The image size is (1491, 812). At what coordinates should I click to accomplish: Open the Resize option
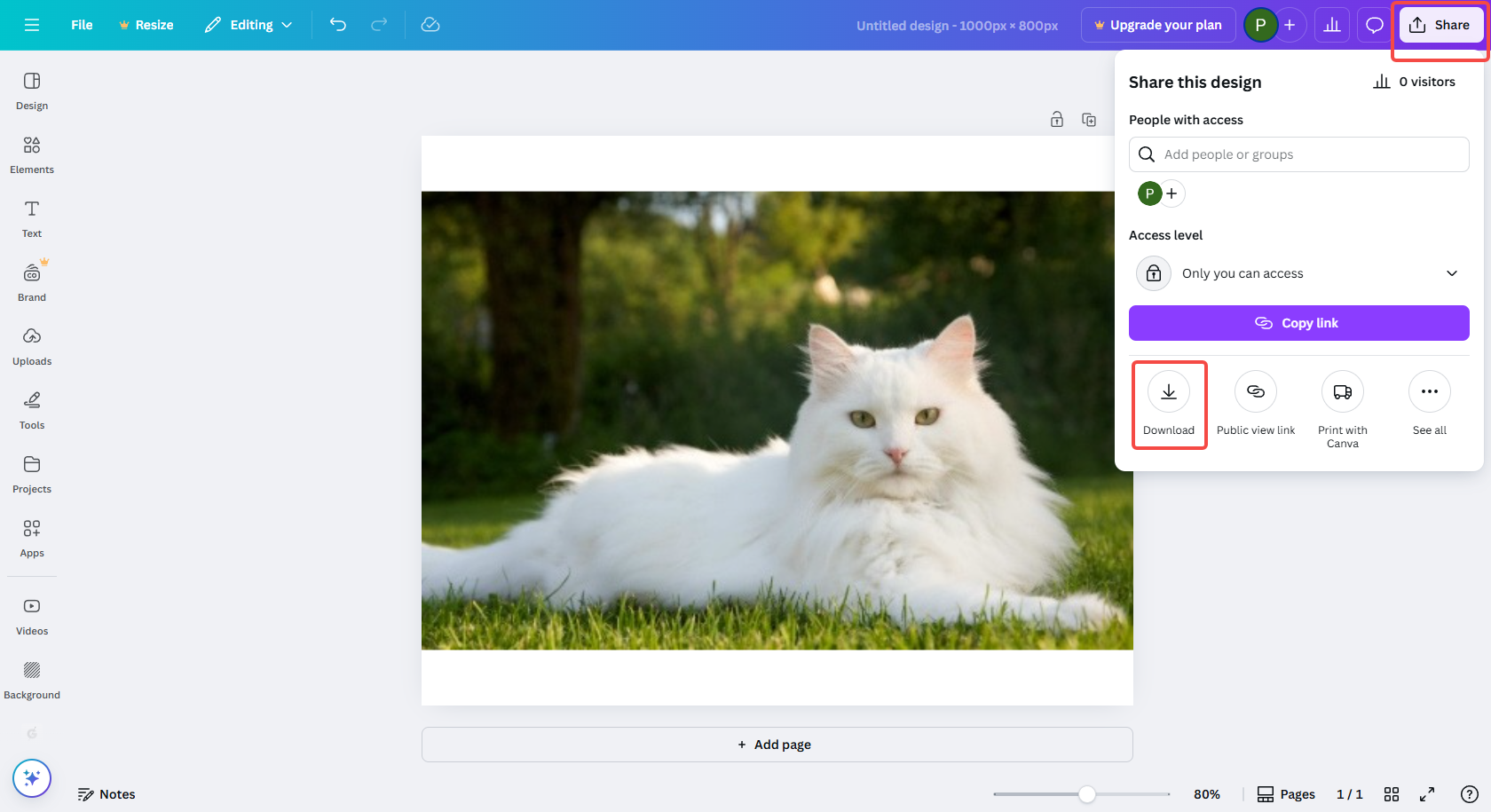[146, 25]
